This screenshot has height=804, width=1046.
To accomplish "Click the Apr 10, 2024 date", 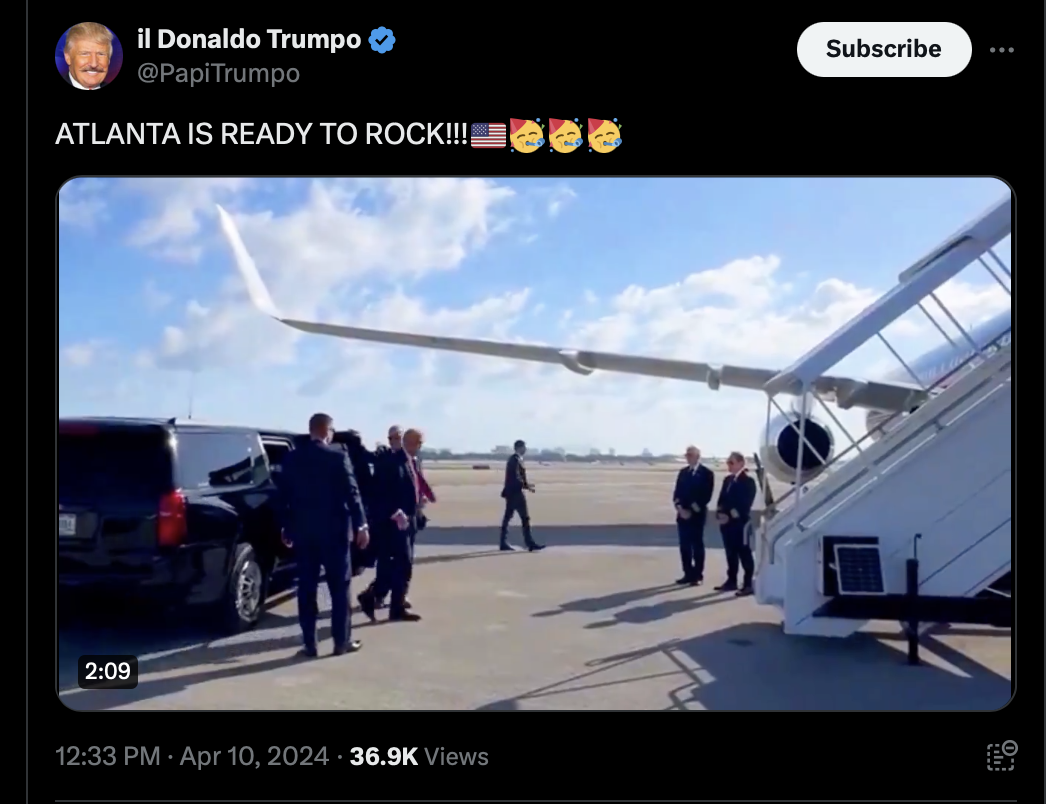I will (x=254, y=757).
